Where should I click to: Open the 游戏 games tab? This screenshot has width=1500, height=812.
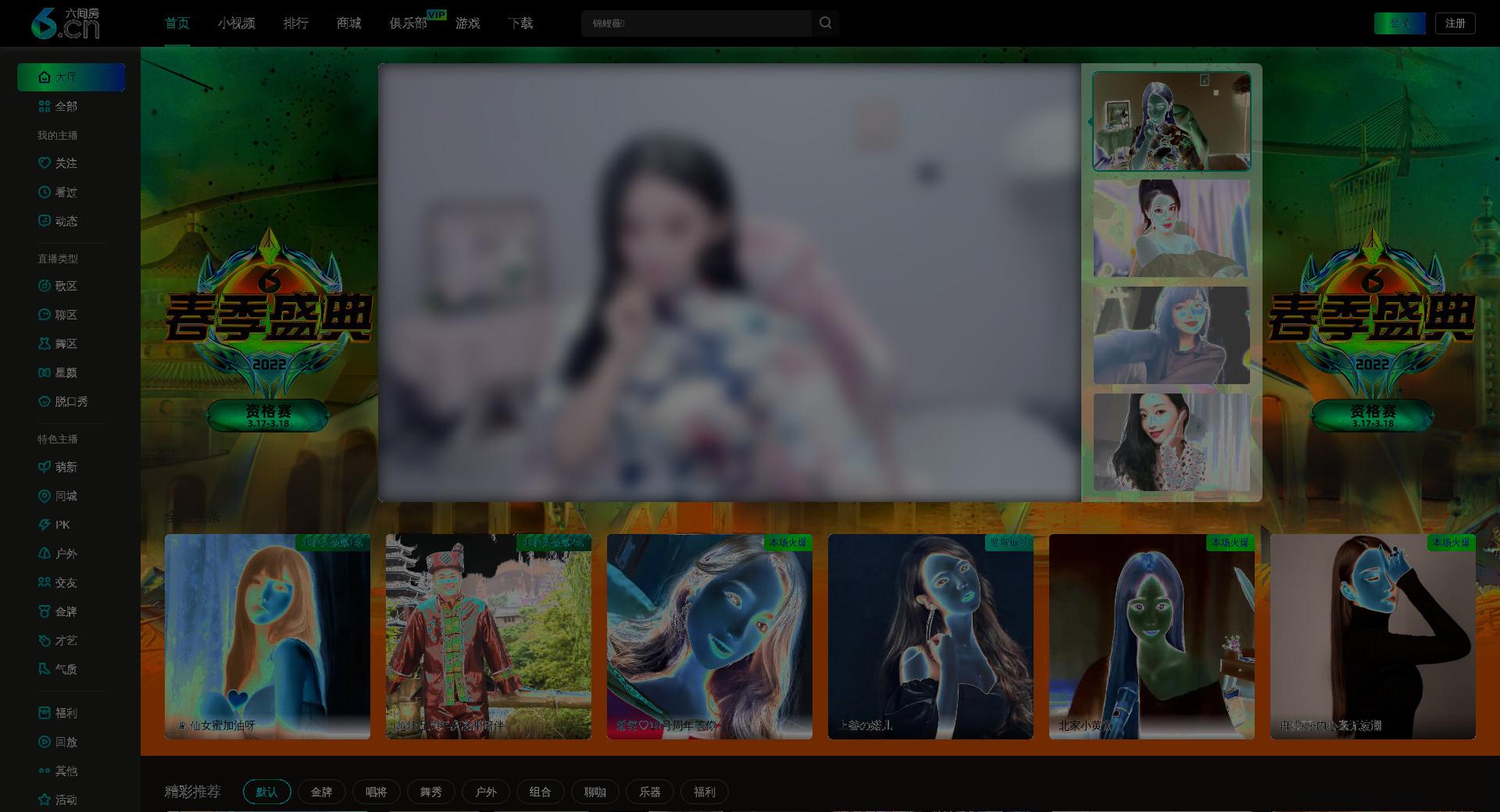pyautogui.click(x=468, y=23)
